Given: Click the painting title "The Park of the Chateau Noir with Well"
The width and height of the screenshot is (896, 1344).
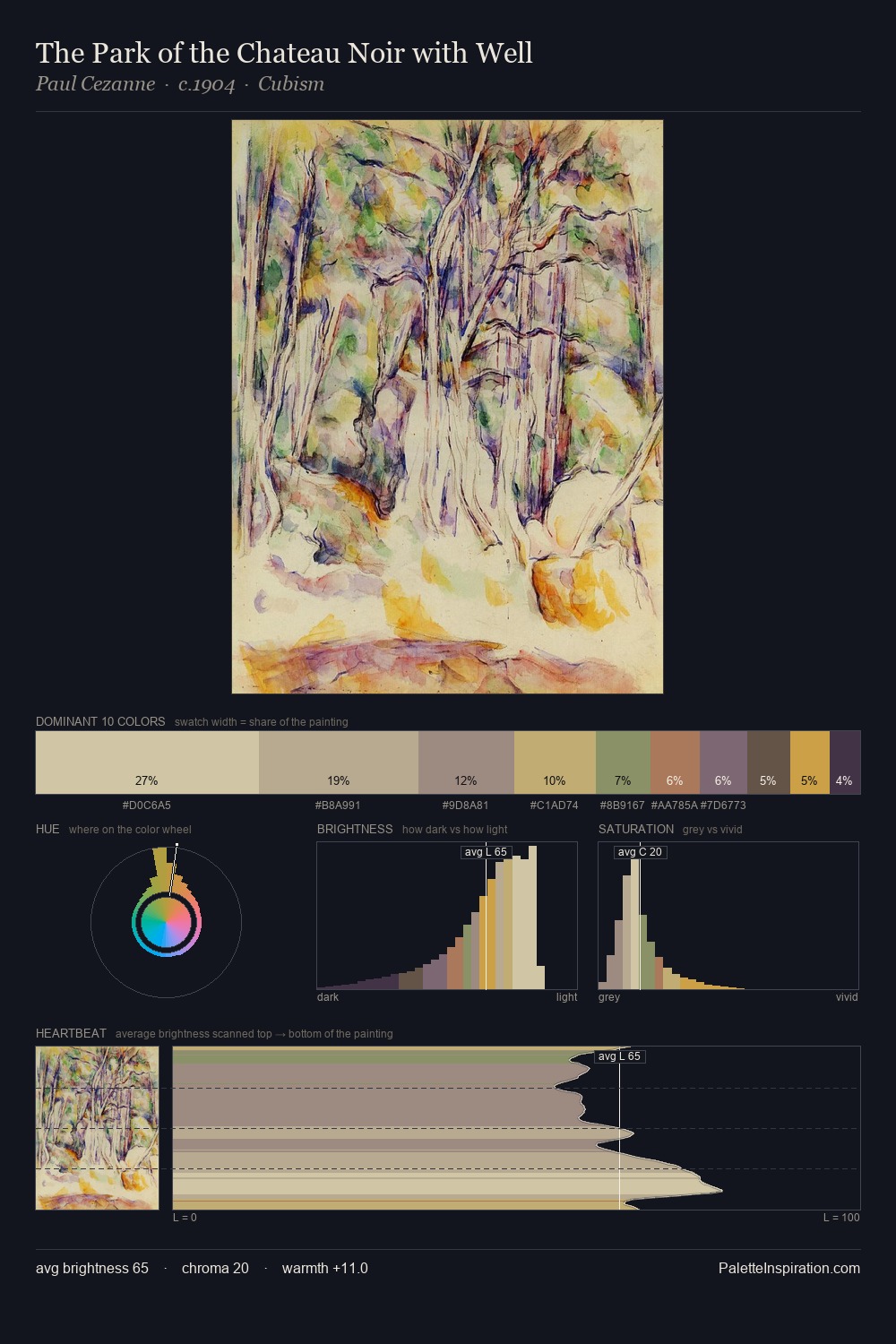Looking at the screenshot, I should pos(284,53).
